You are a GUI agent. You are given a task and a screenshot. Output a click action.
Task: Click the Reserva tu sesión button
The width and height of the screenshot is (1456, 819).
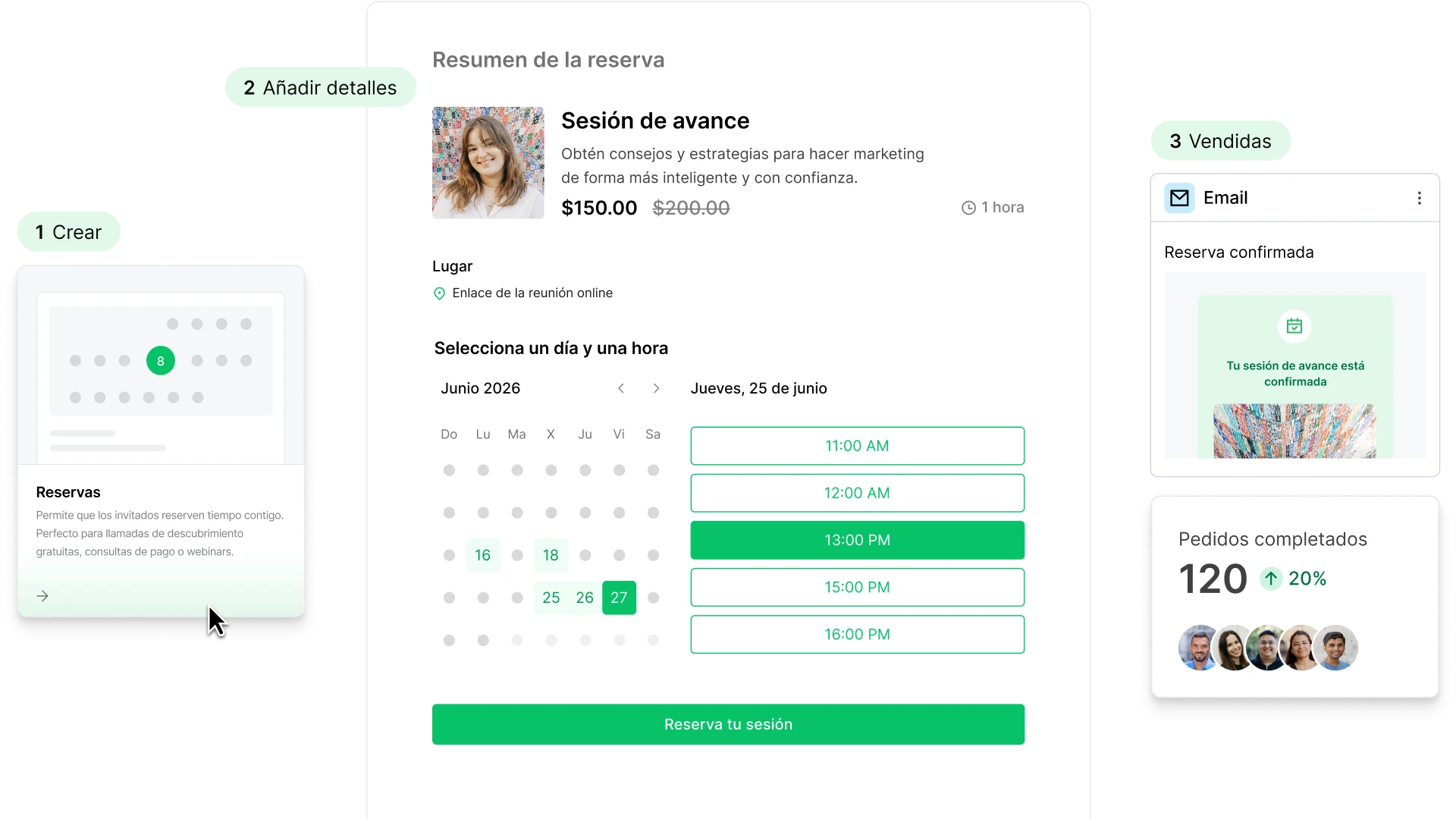point(728,724)
